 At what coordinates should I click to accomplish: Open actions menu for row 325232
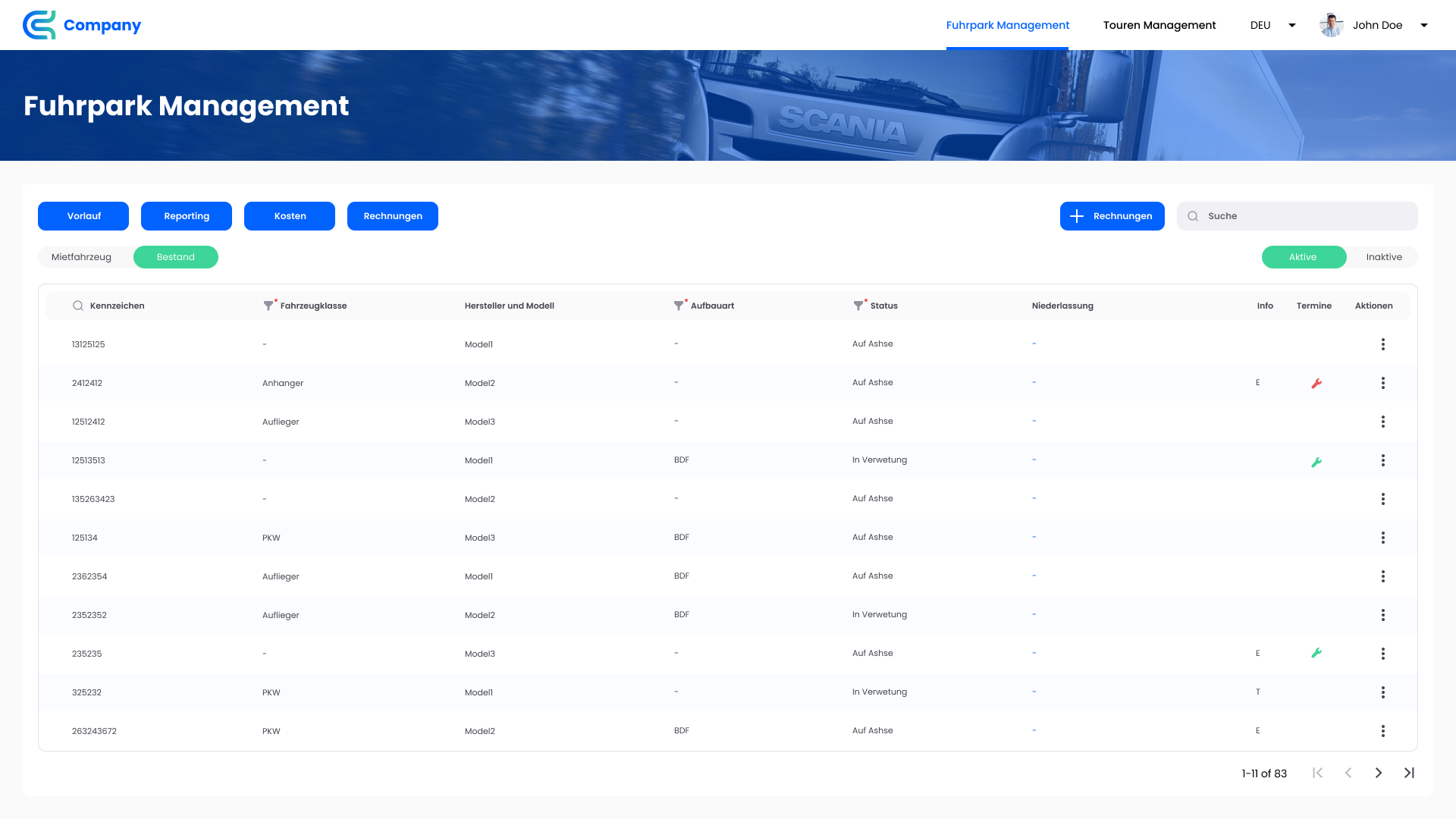(x=1383, y=692)
